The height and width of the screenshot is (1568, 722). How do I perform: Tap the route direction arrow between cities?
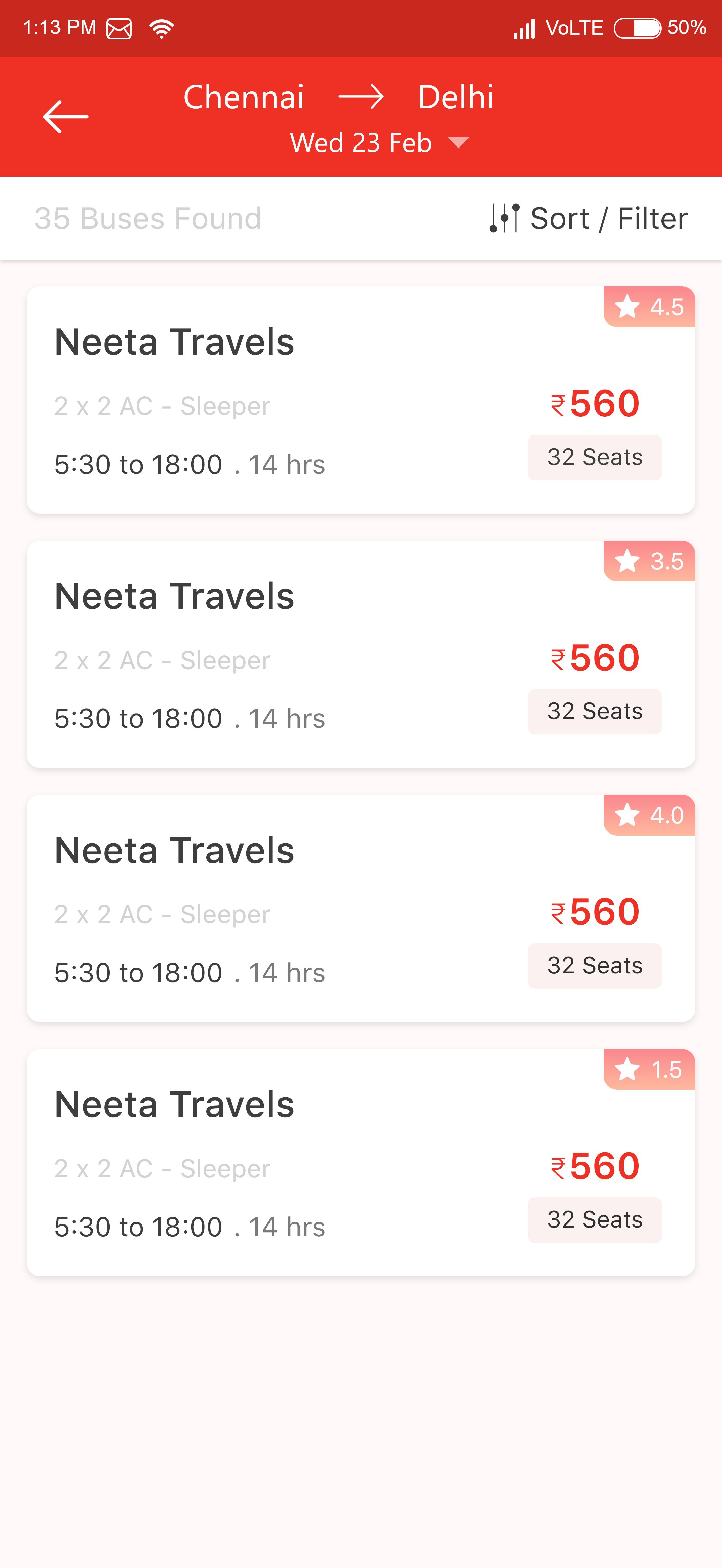point(361,97)
